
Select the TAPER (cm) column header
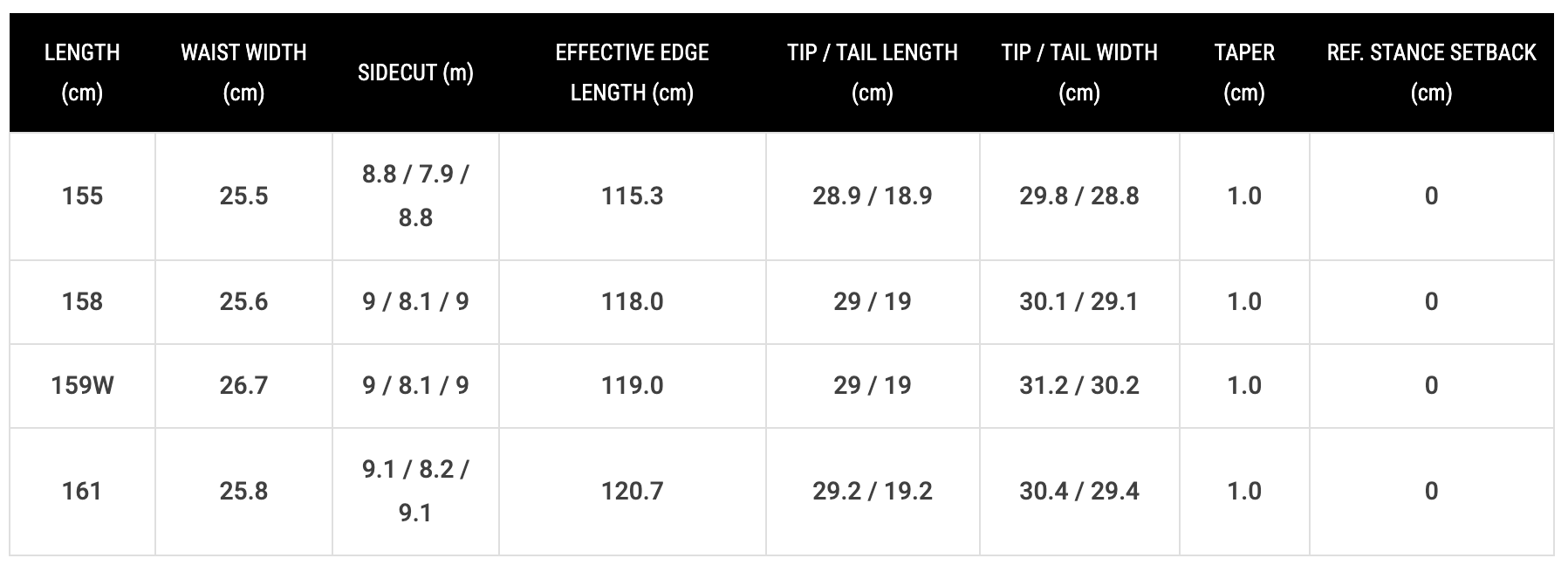[1244, 72]
